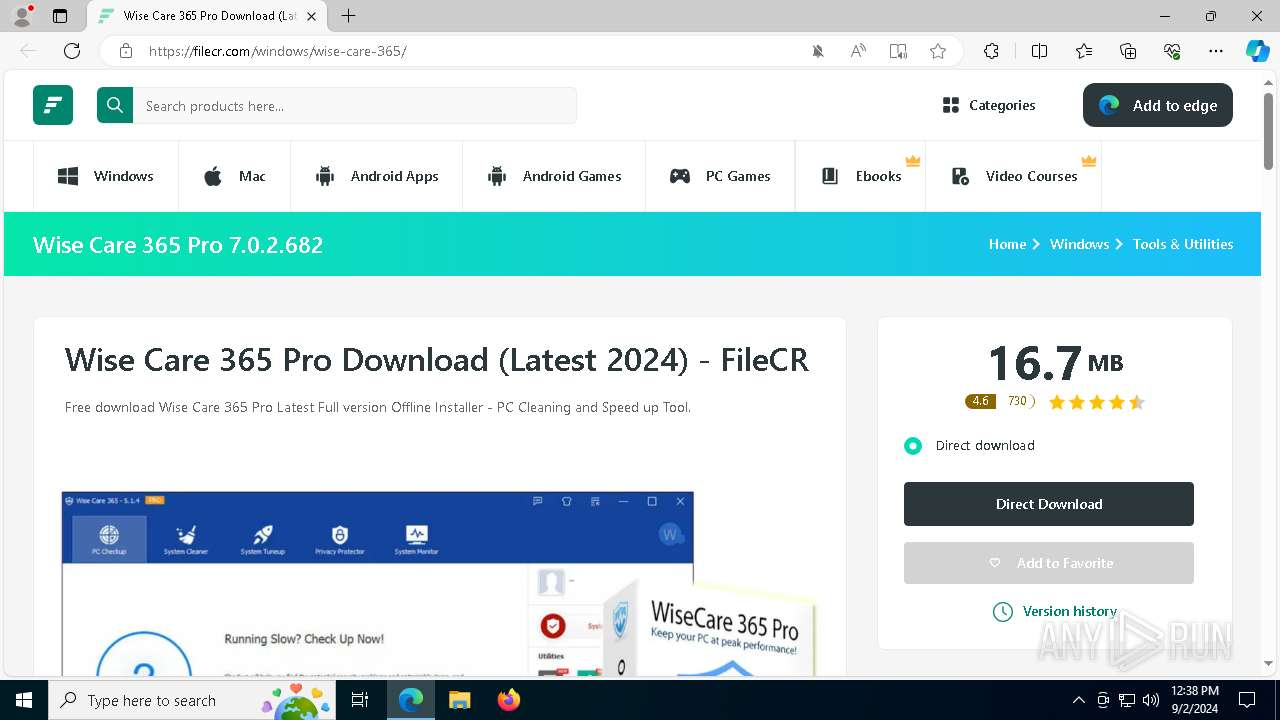Close the Wise Care 365 browser tab
The image size is (1280, 720).
click(x=312, y=16)
